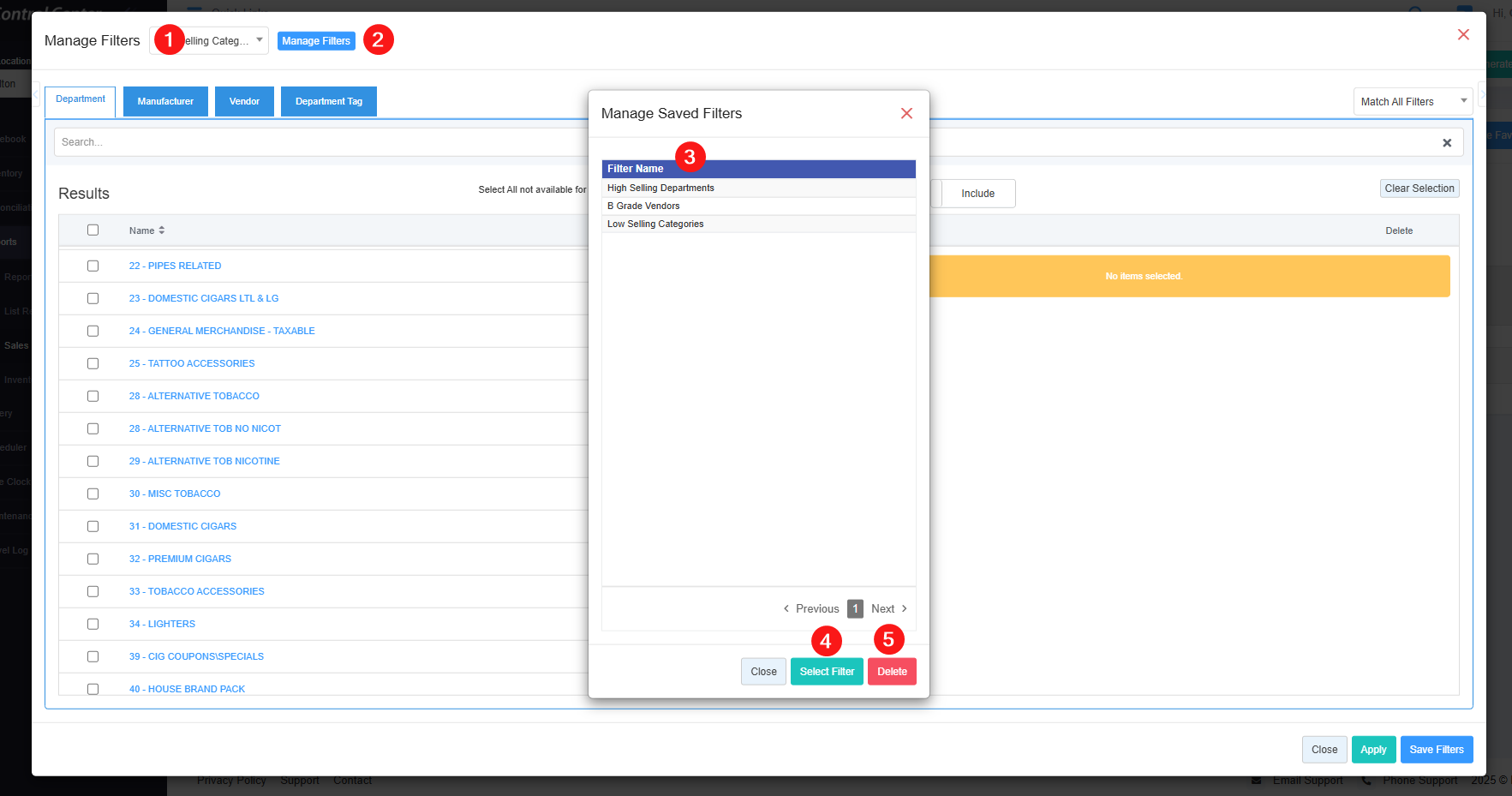This screenshot has width=1512, height=796.
Task: Select the High Selling Departments filter row
Action: [660, 188]
